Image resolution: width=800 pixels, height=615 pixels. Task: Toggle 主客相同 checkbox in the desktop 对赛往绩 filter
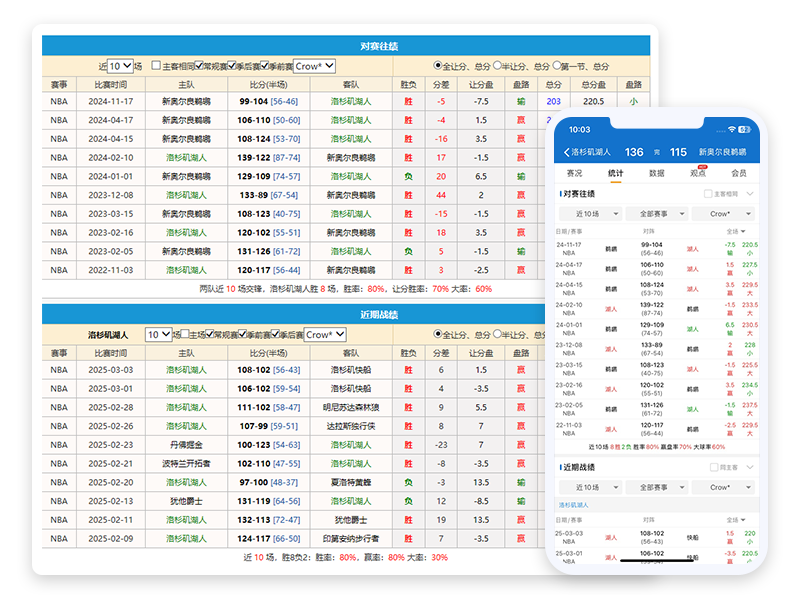click(x=156, y=65)
